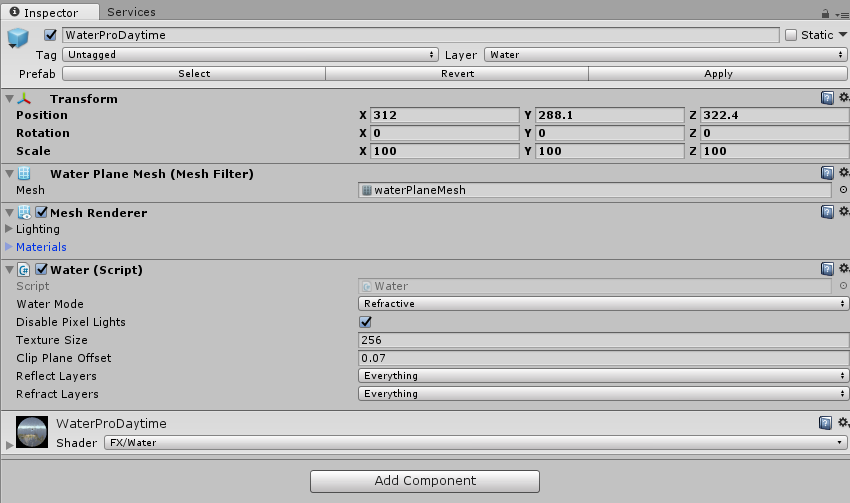Click the Rotation Y field

(x=610, y=133)
